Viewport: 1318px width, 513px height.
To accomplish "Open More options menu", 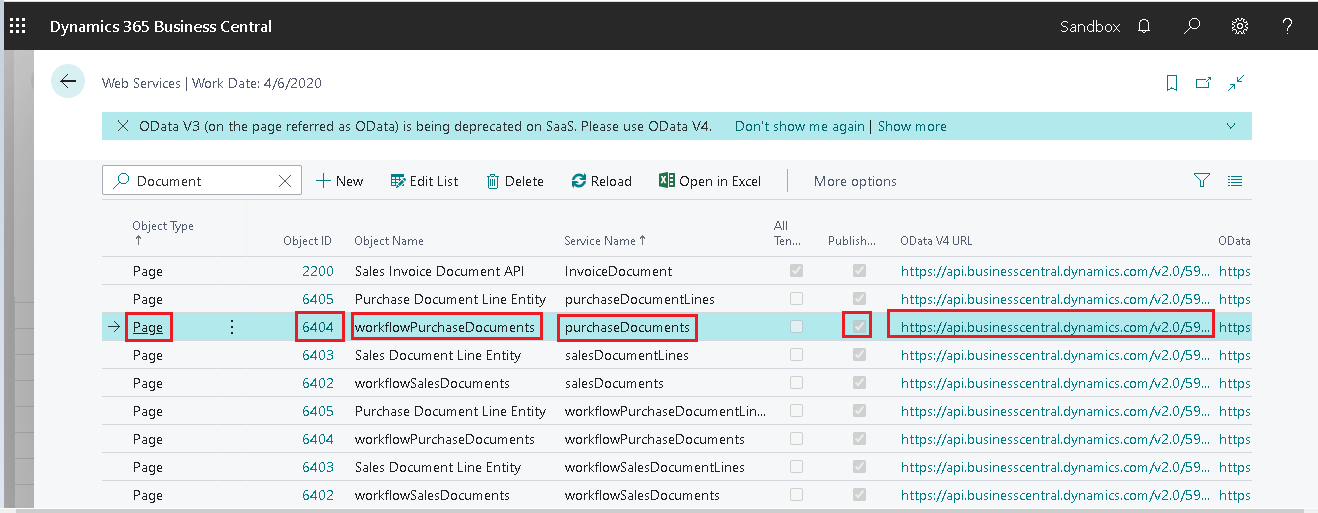I will [x=855, y=181].
